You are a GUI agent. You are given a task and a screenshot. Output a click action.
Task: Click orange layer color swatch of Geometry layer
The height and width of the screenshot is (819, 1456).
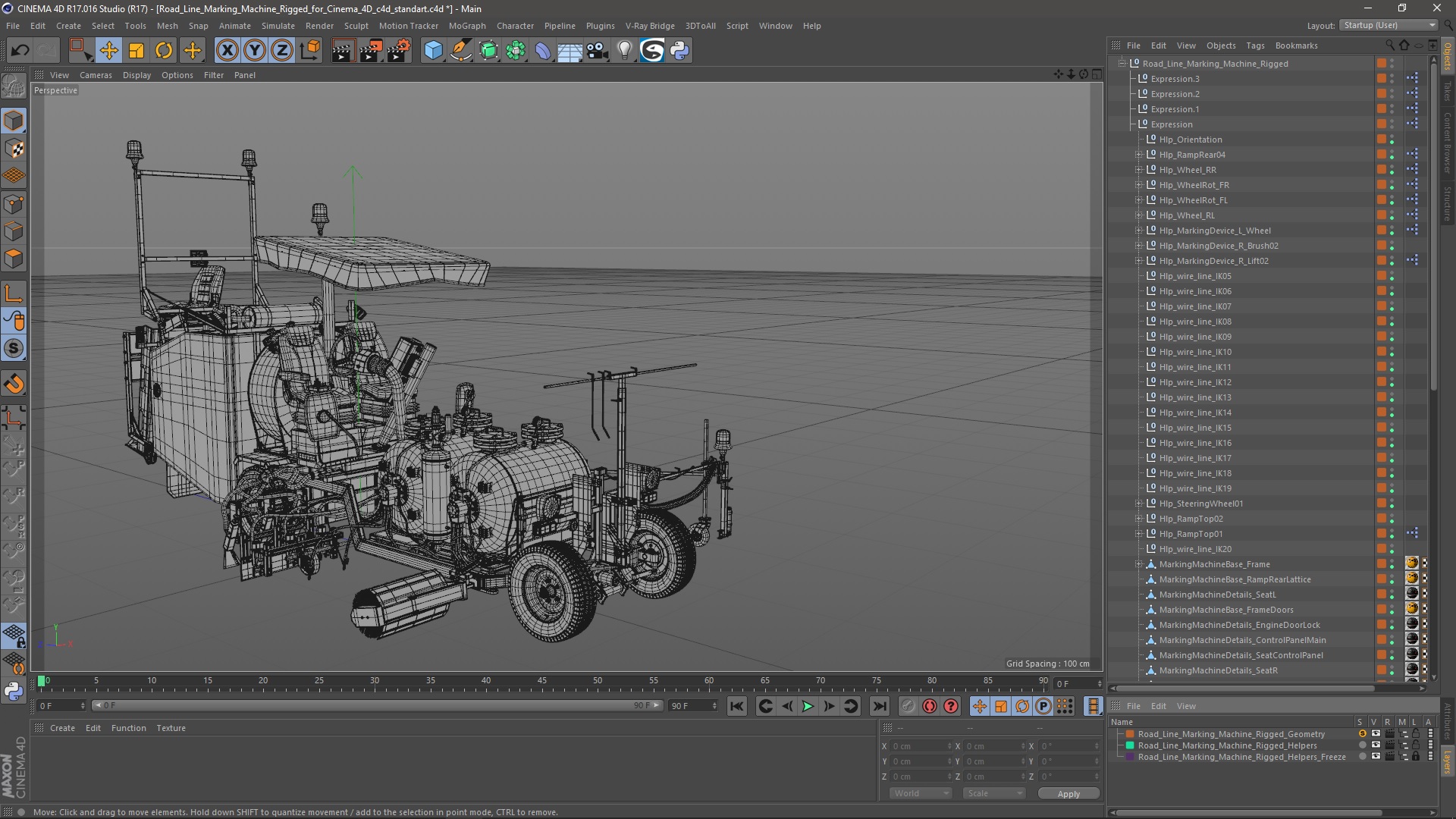tap(1130, 734)
